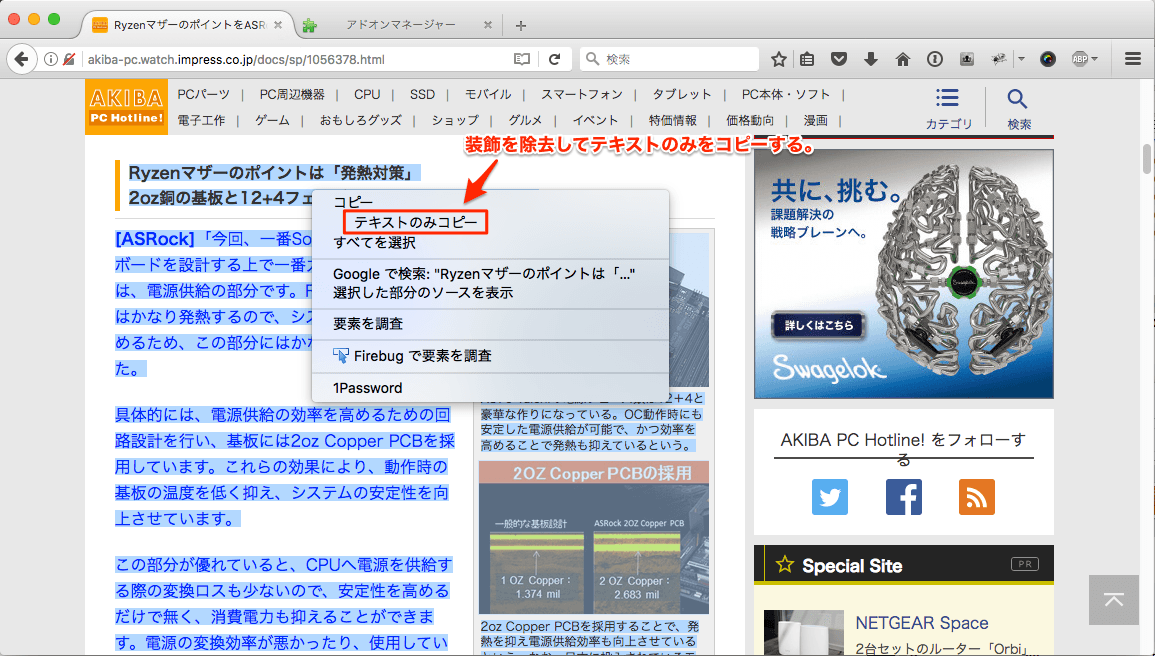Click the 2OZ Copper PCBの採用 image
The height and width of the screenshot is (656, 1155).
(x=594, y=537)
